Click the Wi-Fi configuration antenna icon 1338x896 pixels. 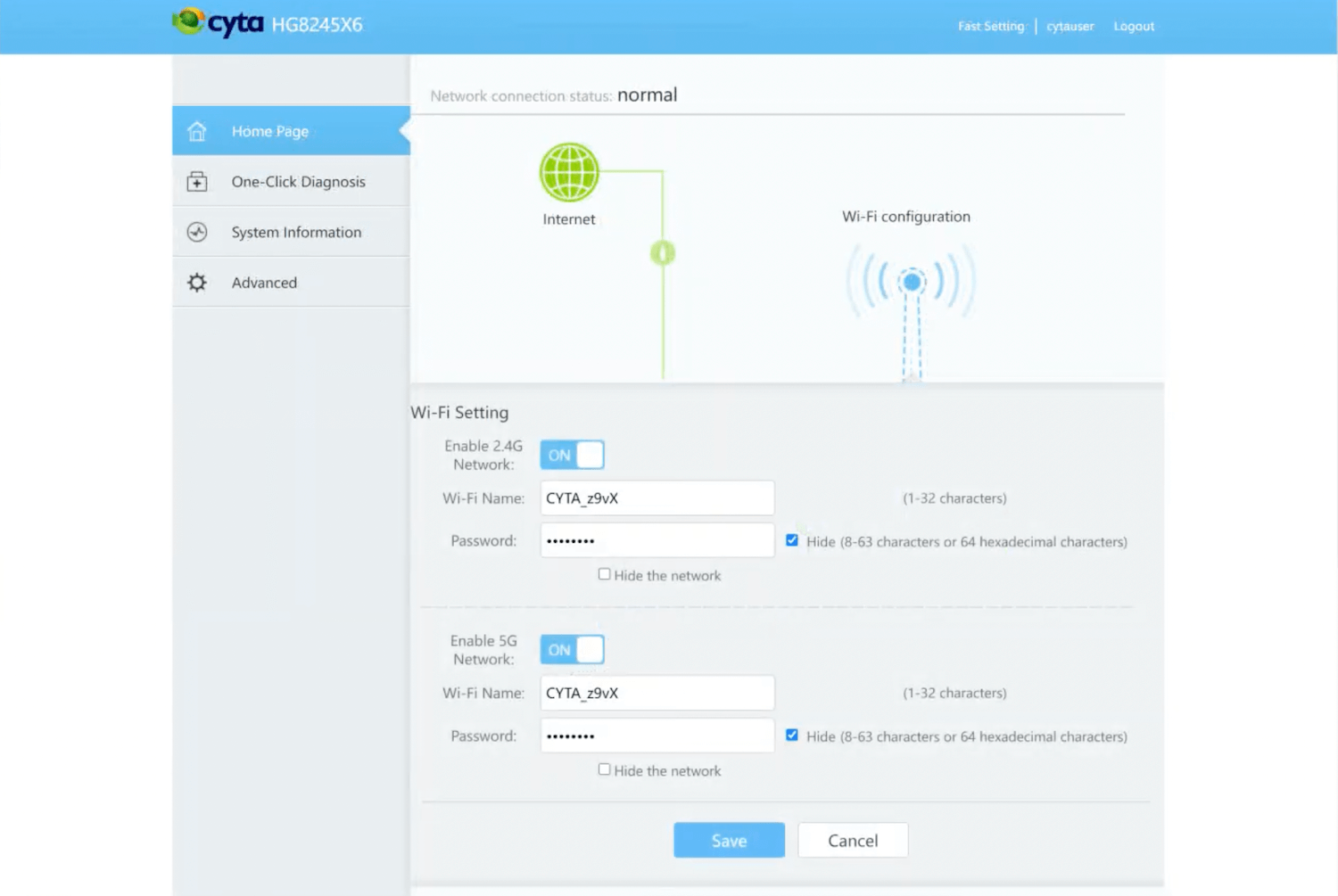tap(911, 294)
